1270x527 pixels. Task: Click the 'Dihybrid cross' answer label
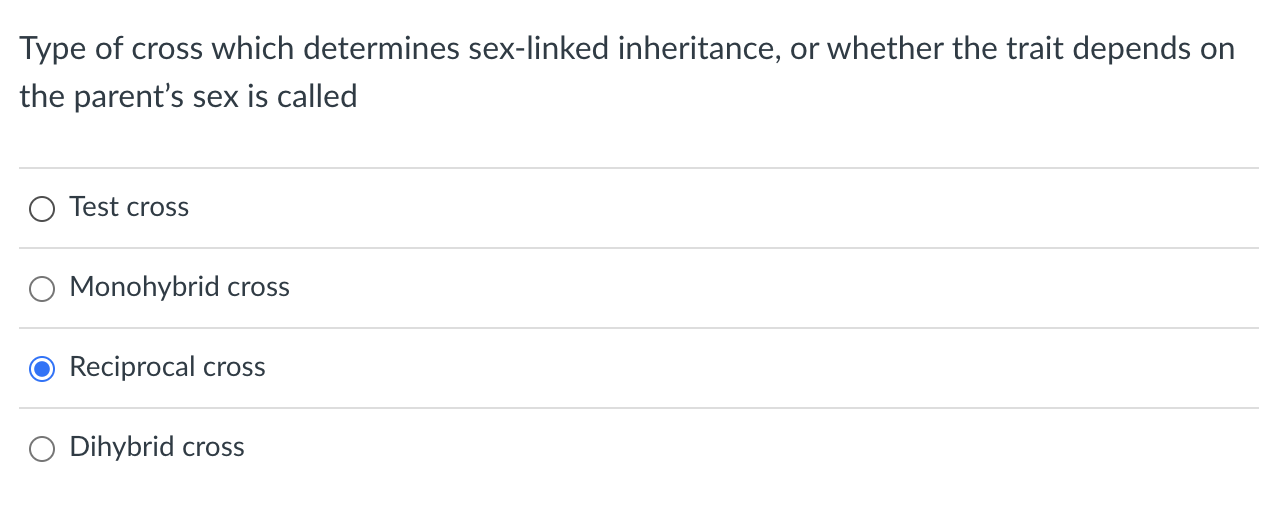click(157, 447)
